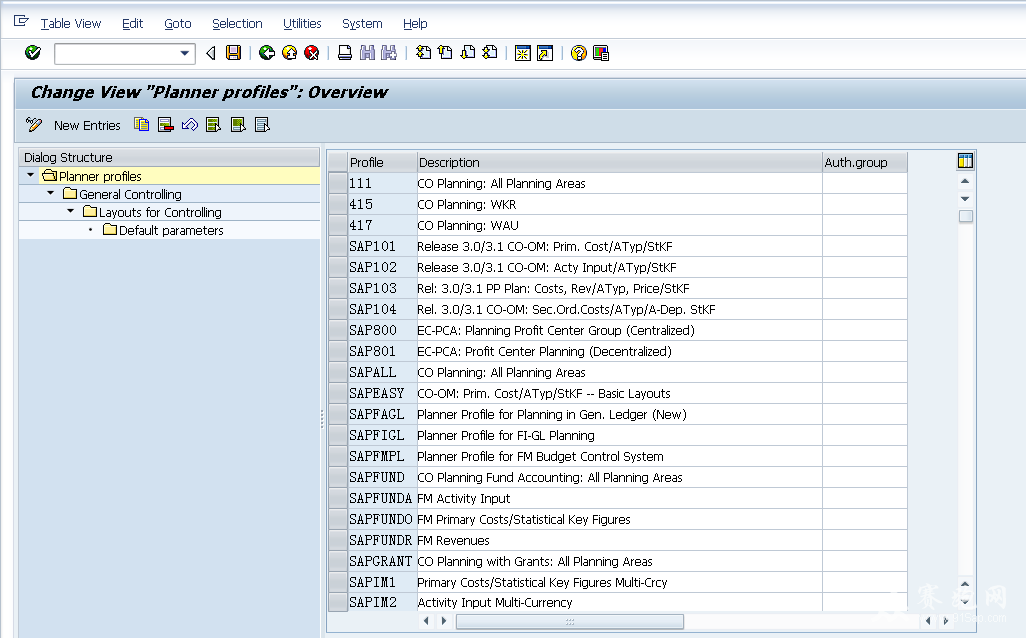
Task: Click the Description column header
Action: [620, 162]
